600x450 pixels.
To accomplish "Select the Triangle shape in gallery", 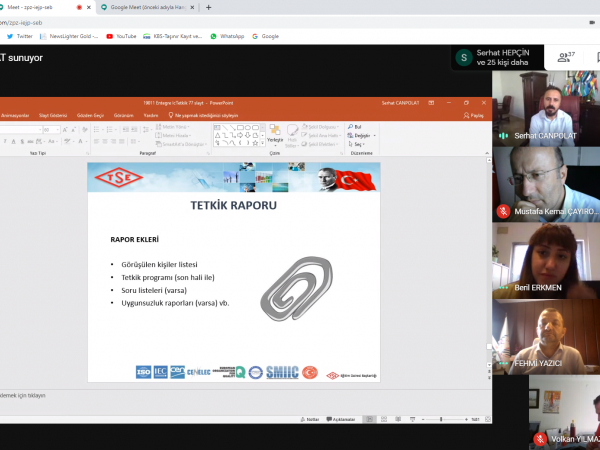I will pyautogui.click(x=217, y=135).
